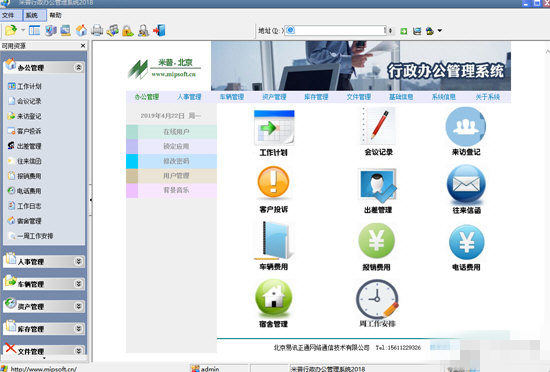
Task: Click the user lock icon in toolbar
Action: [x=143, y=31]
